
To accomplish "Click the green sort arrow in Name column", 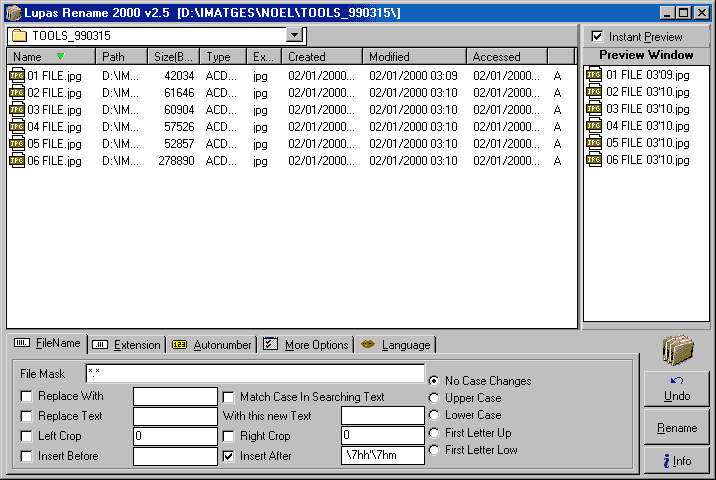I will pos(60,57).
